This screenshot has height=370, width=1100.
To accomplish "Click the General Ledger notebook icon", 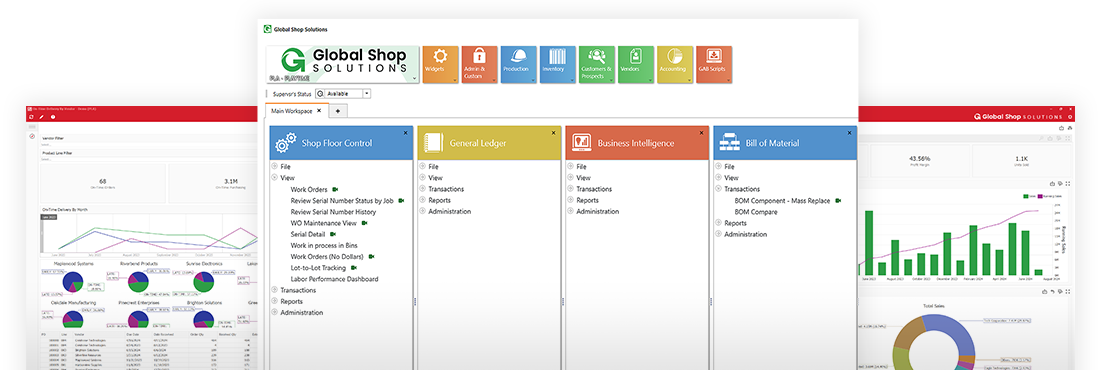I will (433, 143).
